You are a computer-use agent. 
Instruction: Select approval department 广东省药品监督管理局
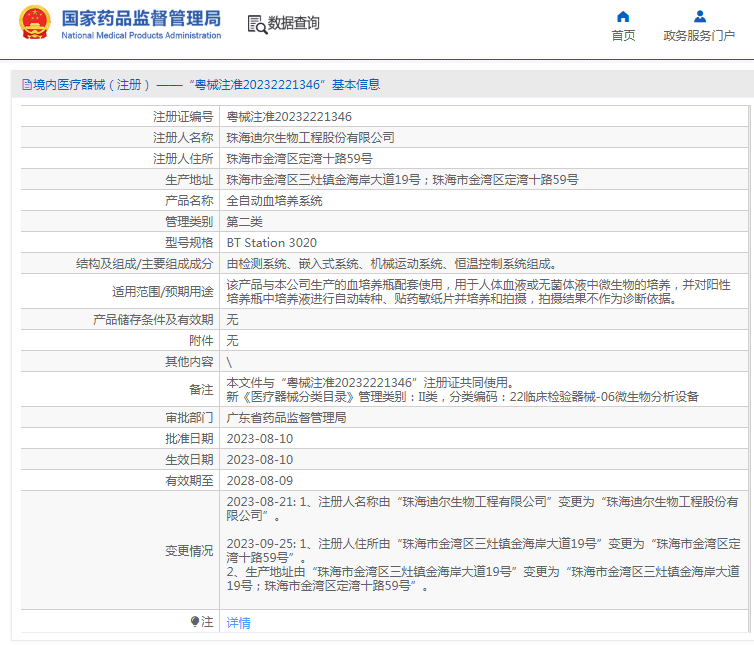[286, 418]
